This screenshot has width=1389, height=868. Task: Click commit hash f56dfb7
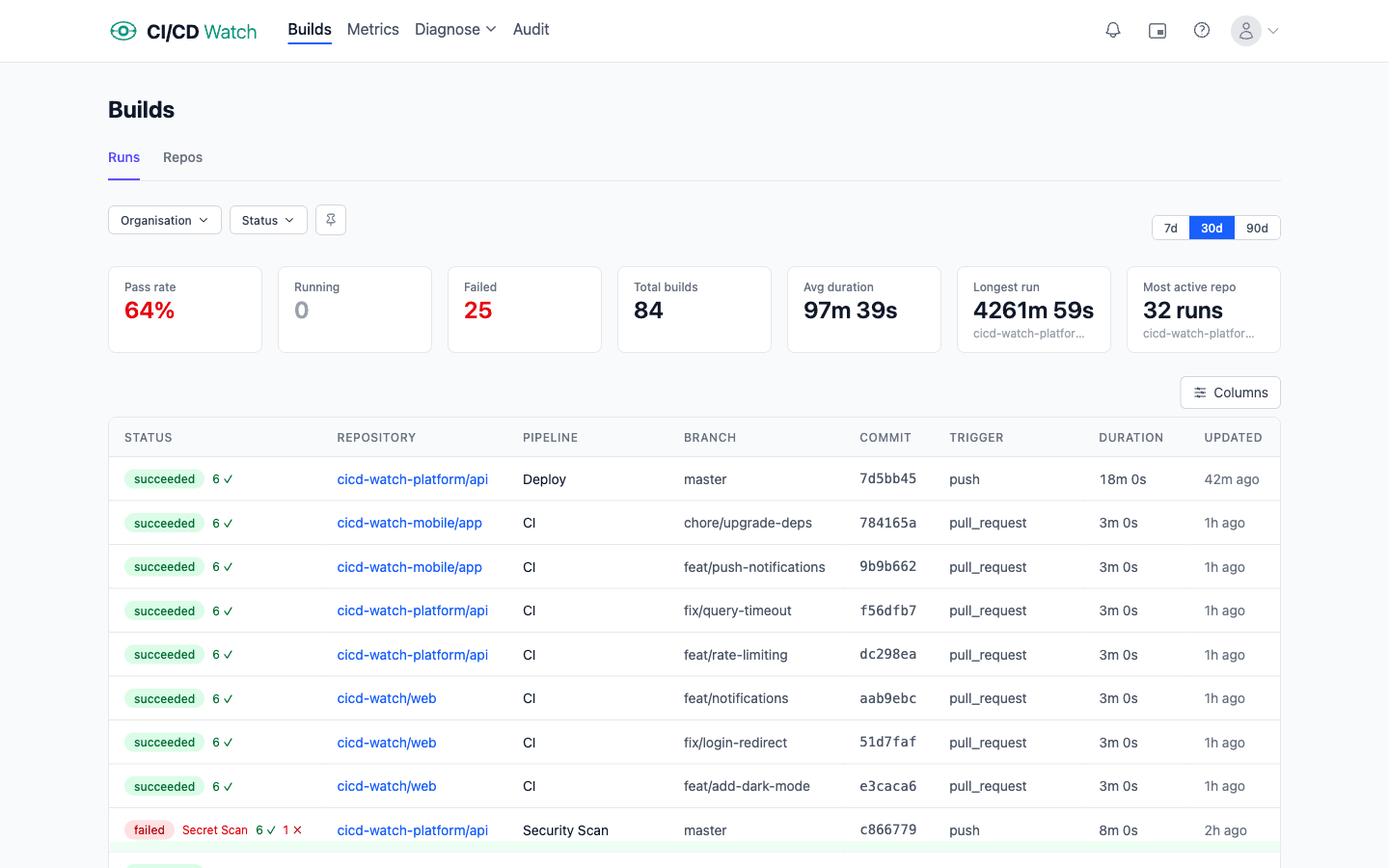[x=888, y=610]
